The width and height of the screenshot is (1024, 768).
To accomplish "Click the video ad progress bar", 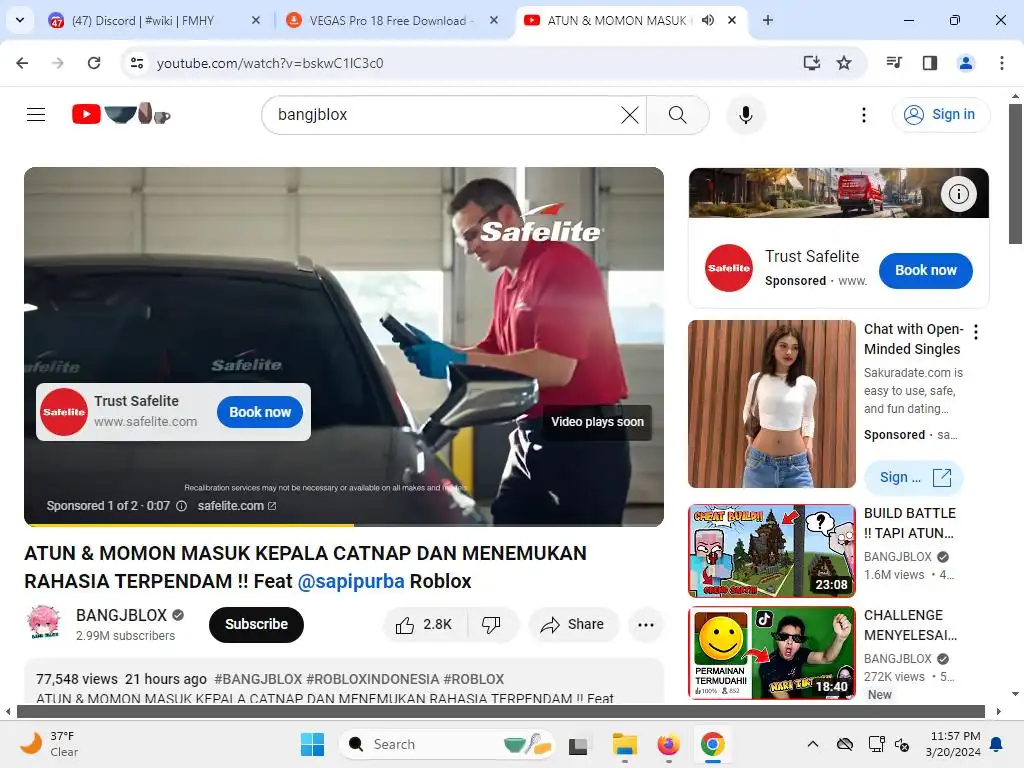I will (344, 524).
